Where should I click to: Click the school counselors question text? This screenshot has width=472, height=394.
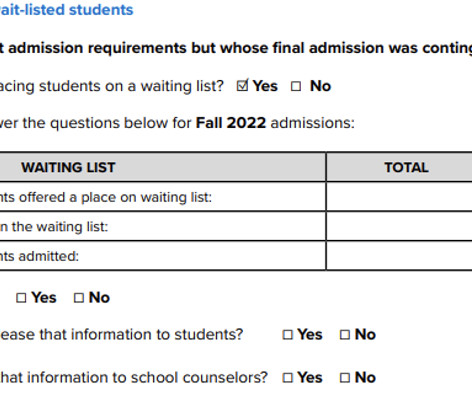click(x=134, y=378)
